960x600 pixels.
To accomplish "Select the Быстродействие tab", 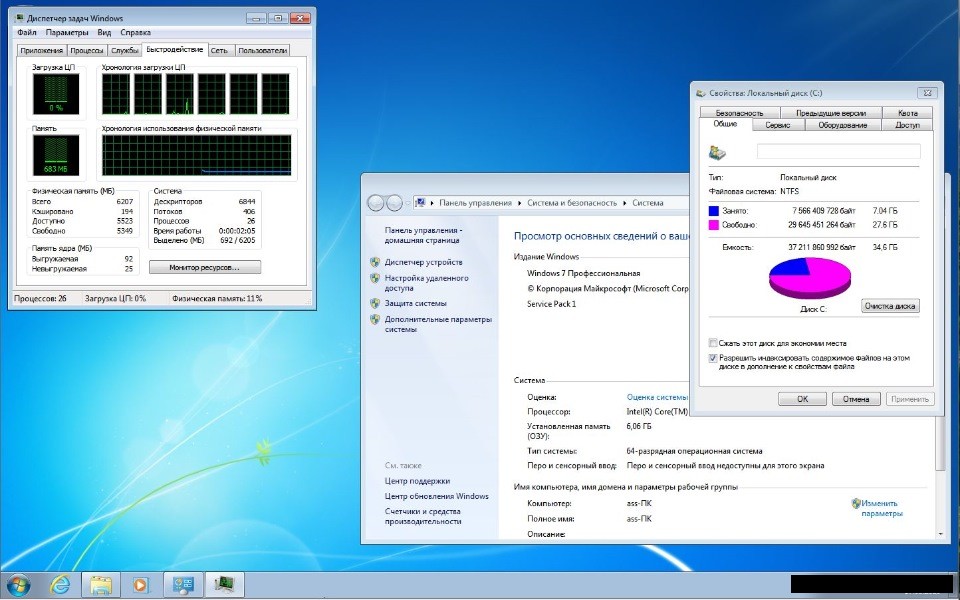I will coord(174,50).
